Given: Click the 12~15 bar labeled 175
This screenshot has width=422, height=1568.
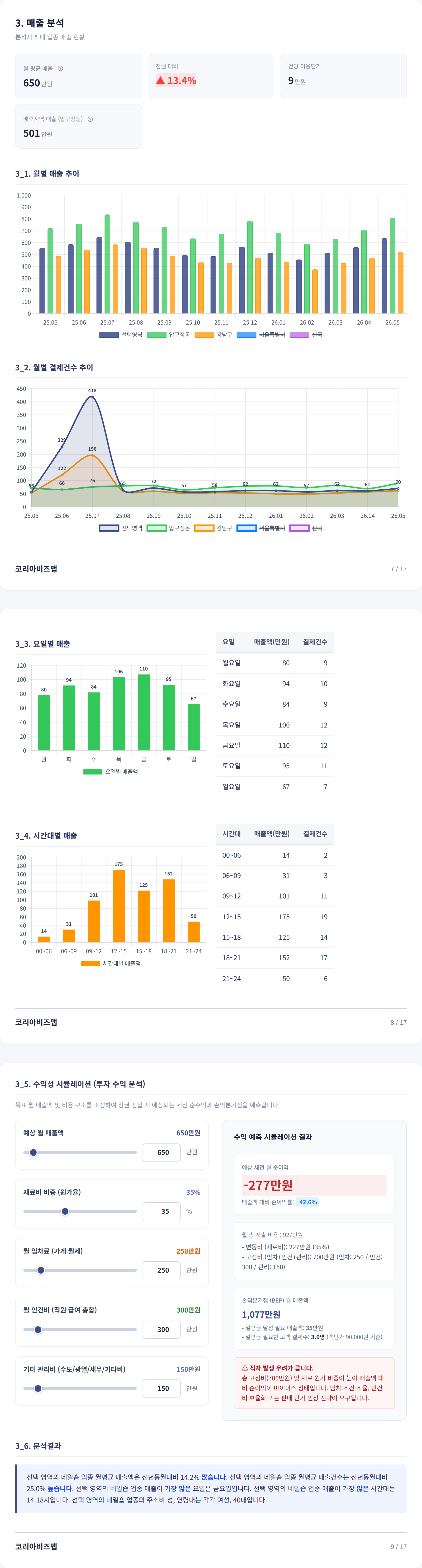Looking at the screenshot, I should (x=119, y=906).
